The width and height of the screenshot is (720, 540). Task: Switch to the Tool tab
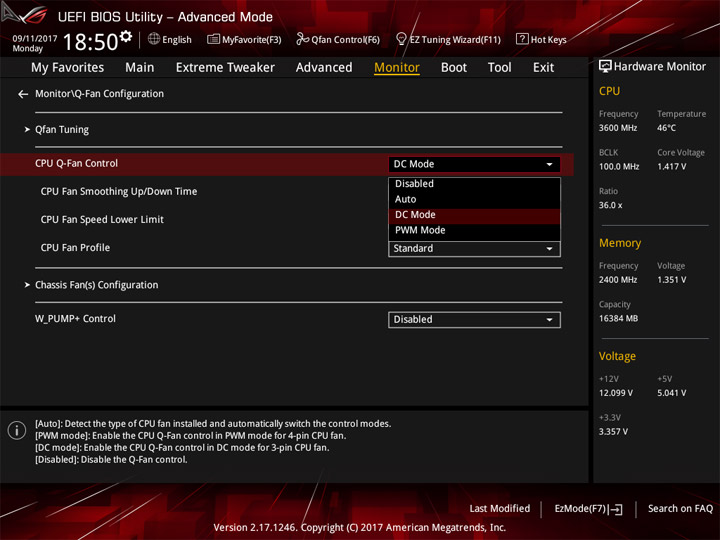(x=499, y=68)
